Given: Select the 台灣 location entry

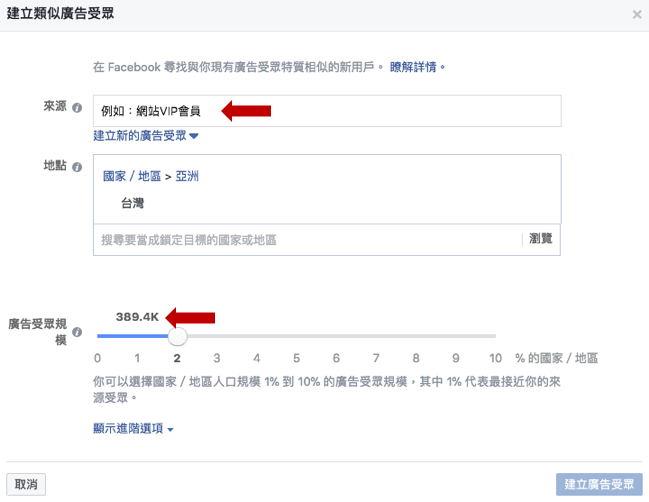Looking at the screenshot, I should click(x=133, y=203).
